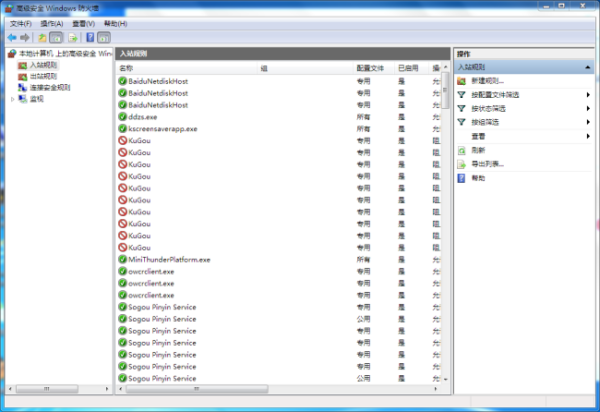
Task: Select the ddzs.exe rule
Action: (x=142, y=117)
